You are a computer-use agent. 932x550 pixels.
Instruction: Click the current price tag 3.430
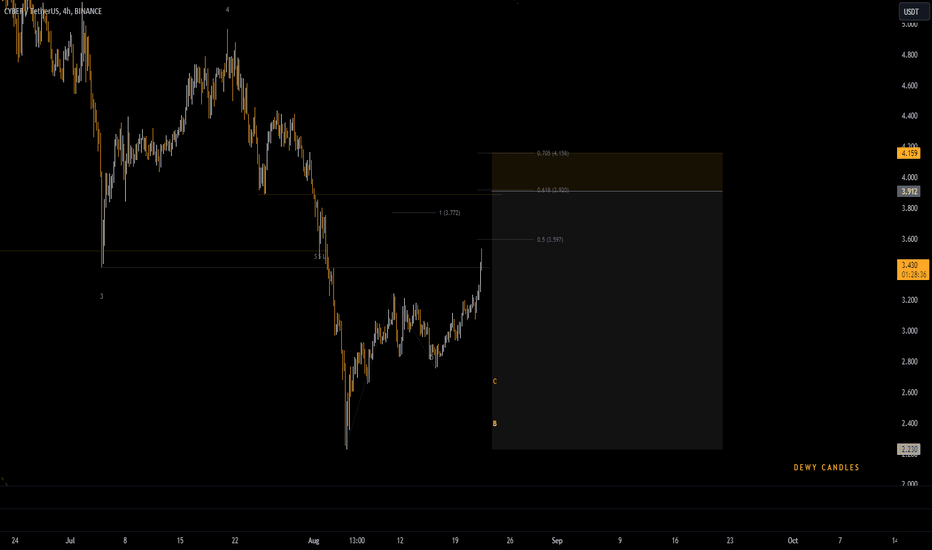(x=912, y=269)
